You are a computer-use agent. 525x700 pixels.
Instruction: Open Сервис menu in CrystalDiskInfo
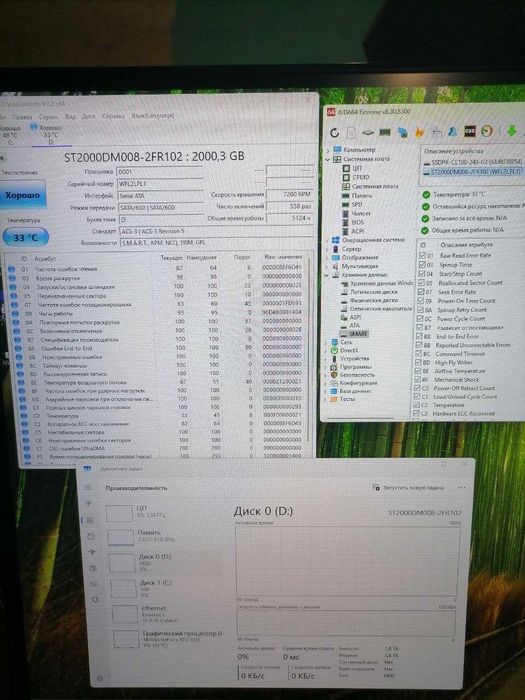(x=48, y=117)
